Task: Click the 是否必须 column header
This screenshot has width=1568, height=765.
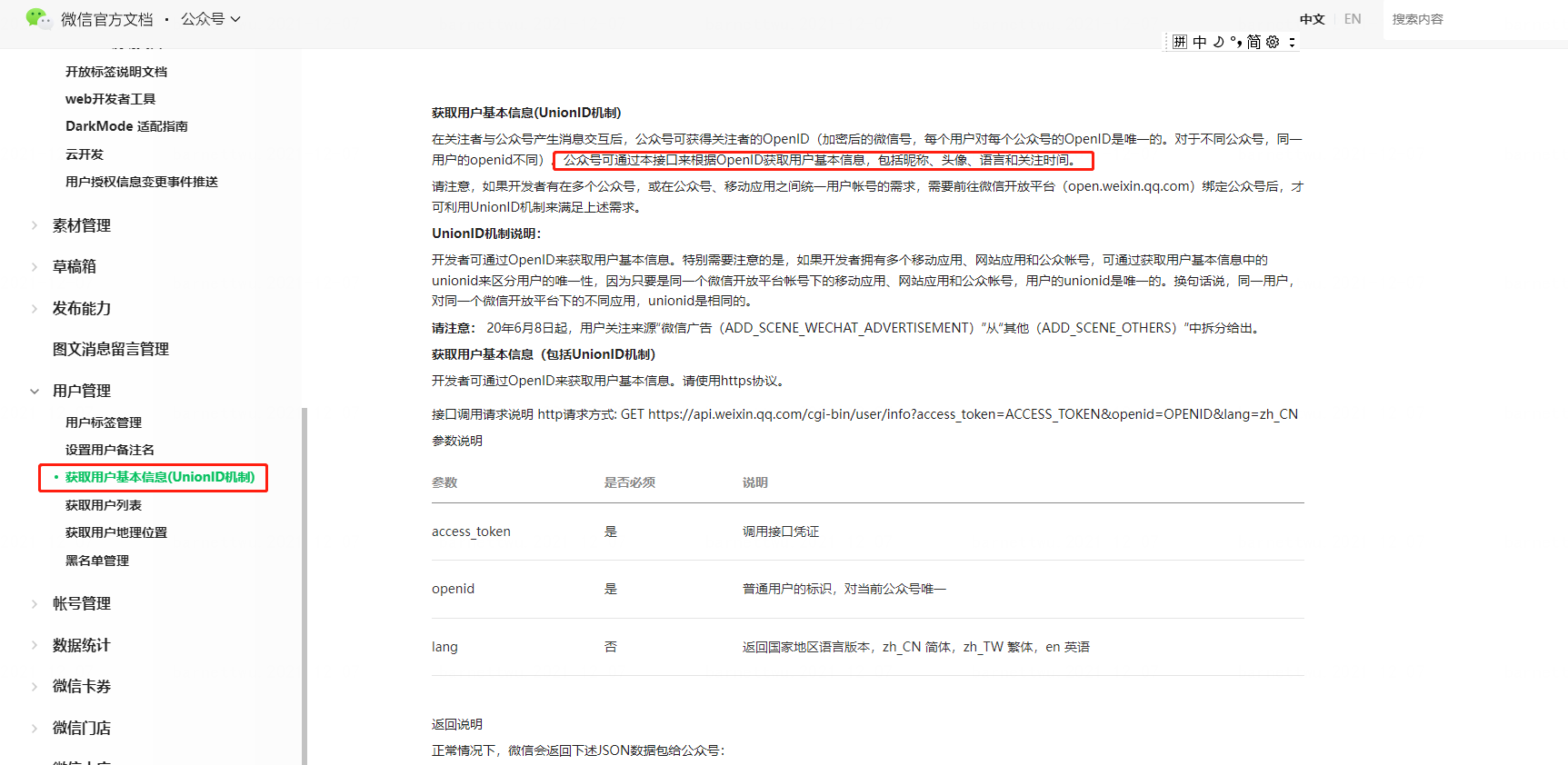Action: point(630,482)
